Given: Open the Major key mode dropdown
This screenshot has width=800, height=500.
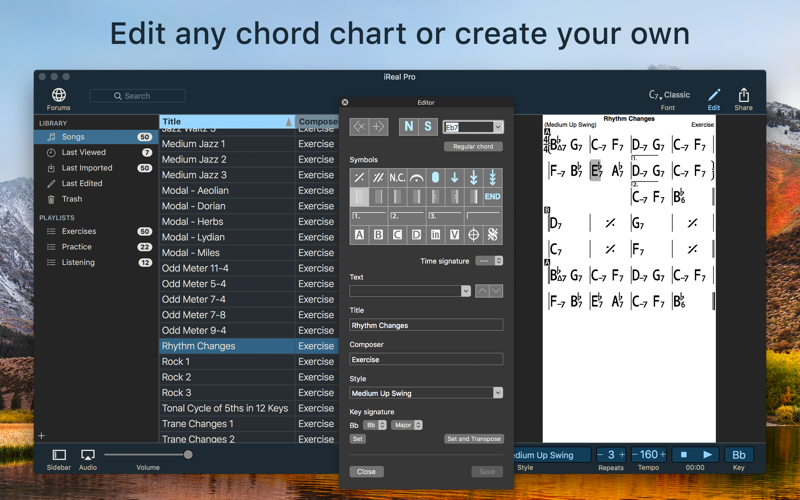Looking at the screenshot, I should click(406, 425).
